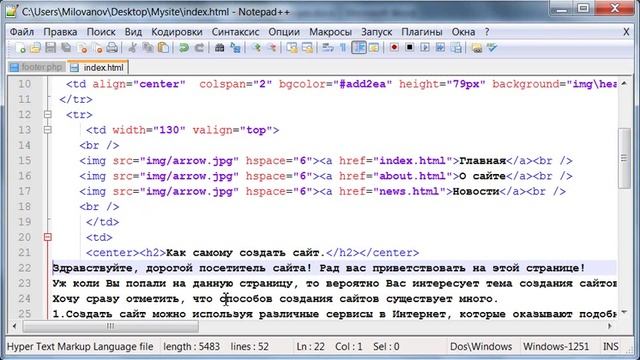Click the Open file folder icon
Viewport: 640px width, 360px height.
(36, 48)
